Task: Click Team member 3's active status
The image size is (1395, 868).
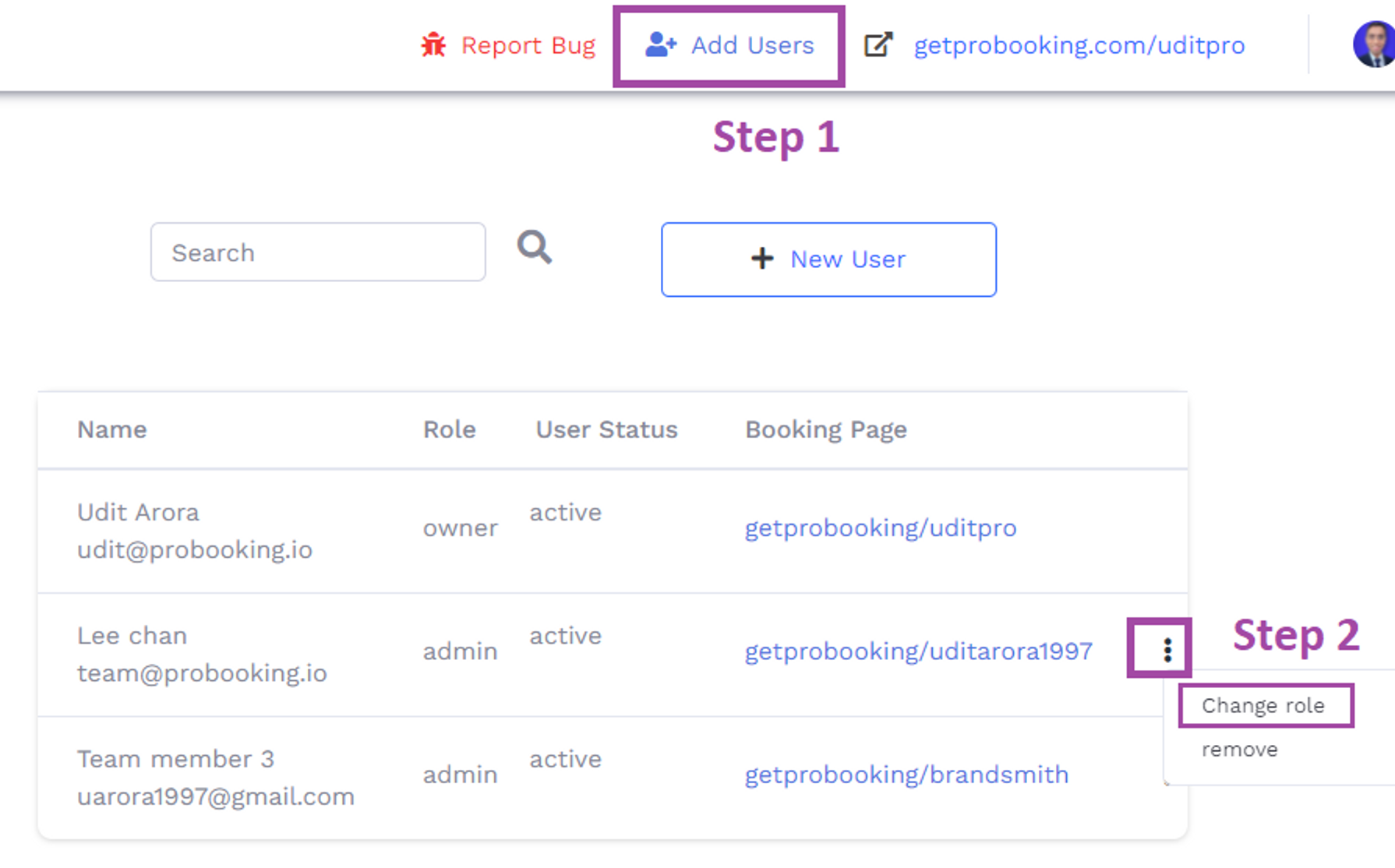Action: pyautogui.click(x=566, y=759)
